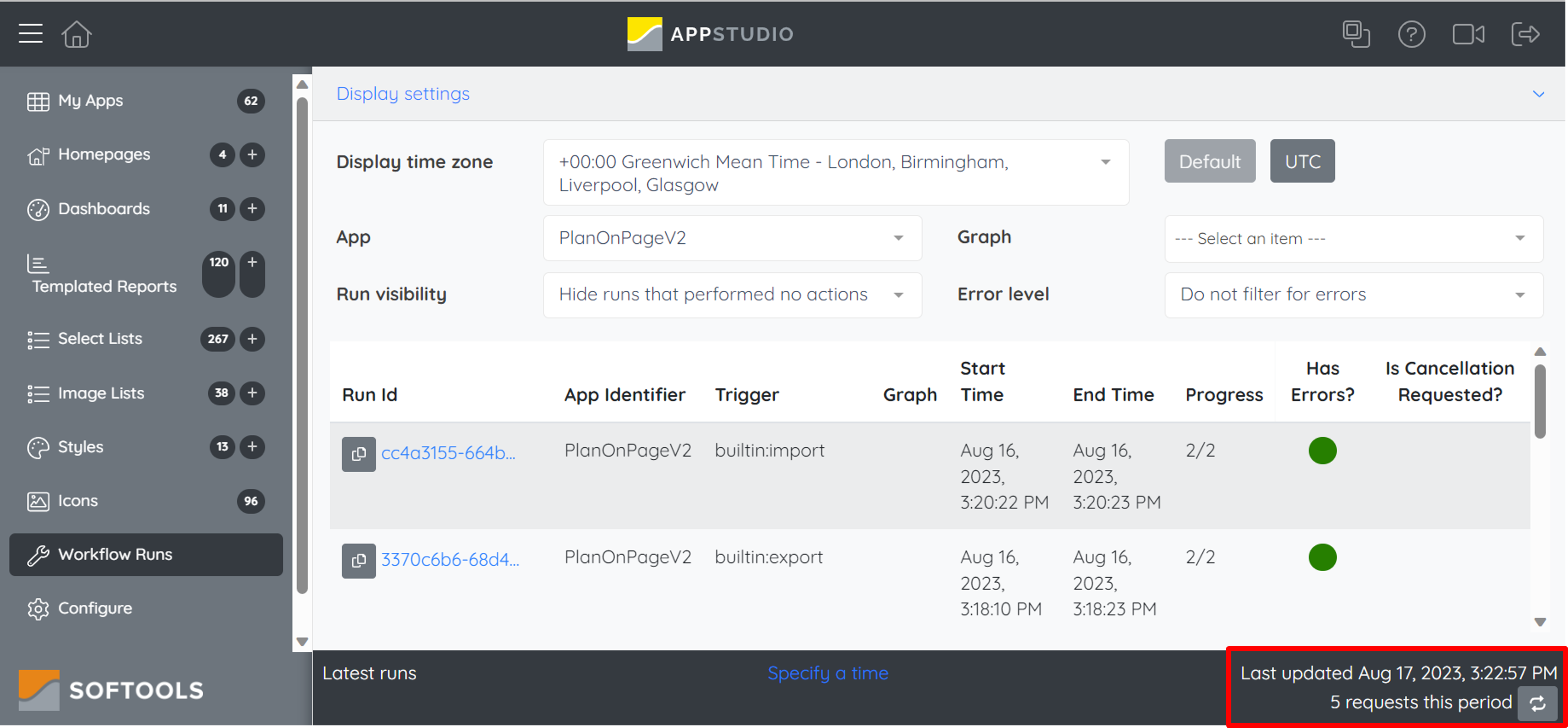The image size is (1568, 728).
Task: Click the Select Lists count badge 267
Action: [217, 339]
